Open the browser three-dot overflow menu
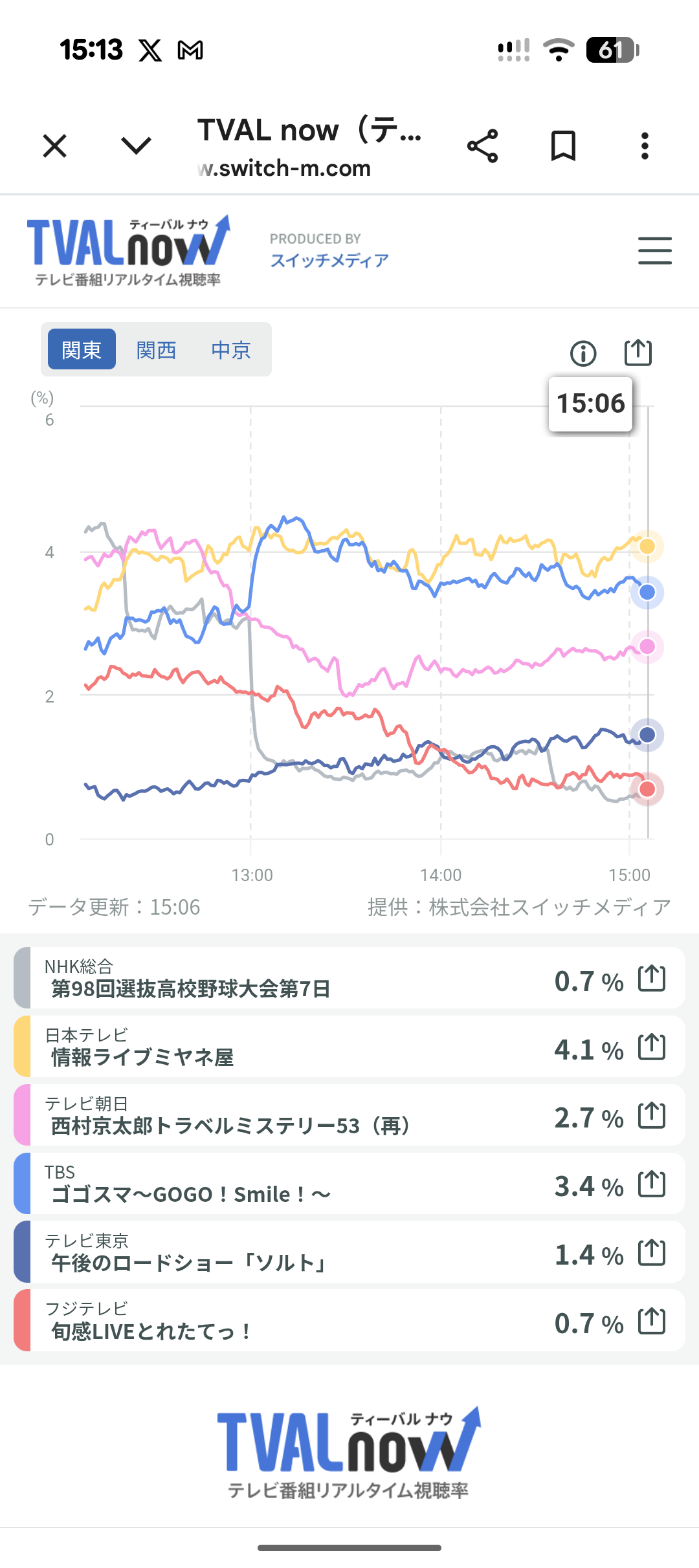Image resolution: width=699 pixels, height=1568 pixels. (x=645, y=146)
